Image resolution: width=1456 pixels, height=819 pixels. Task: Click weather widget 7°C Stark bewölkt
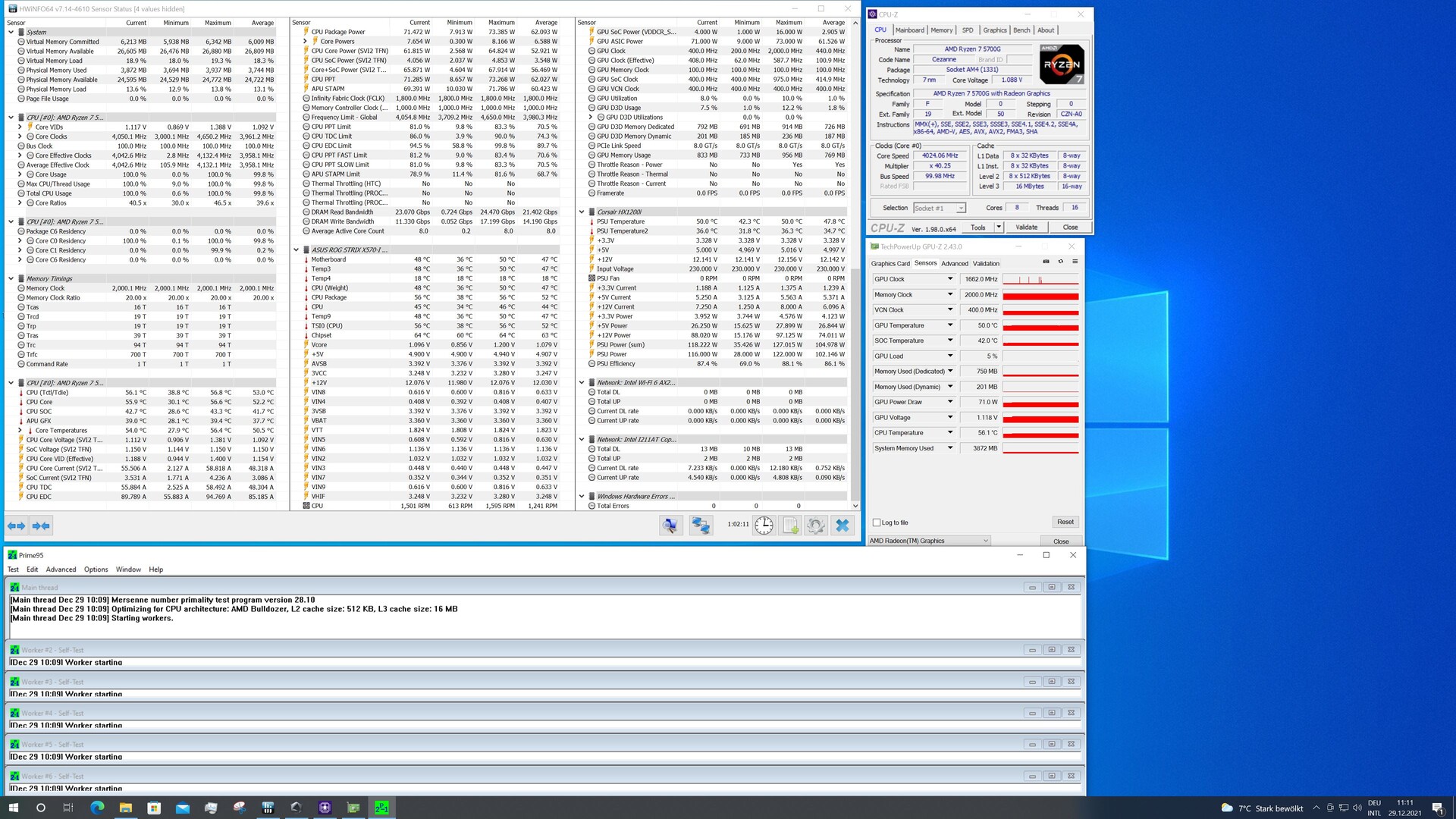click(x=1262, y=808)
